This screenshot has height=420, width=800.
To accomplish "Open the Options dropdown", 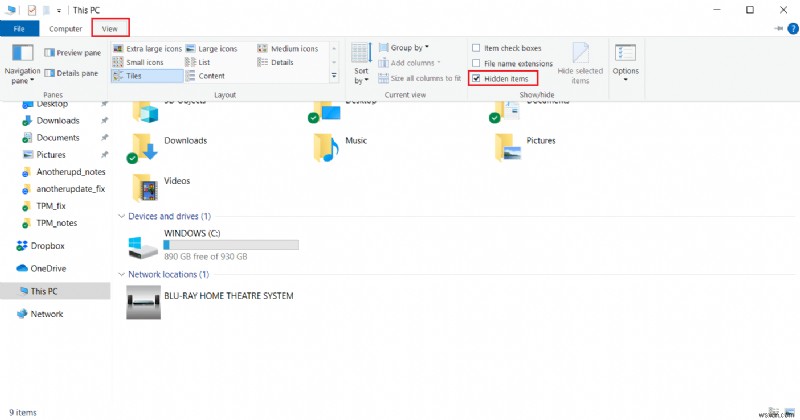I will tap(626, 64).
